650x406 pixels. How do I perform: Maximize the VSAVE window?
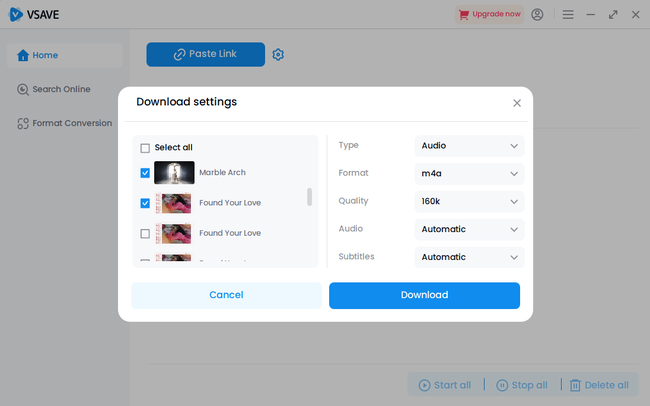click(x=613, y=15)
